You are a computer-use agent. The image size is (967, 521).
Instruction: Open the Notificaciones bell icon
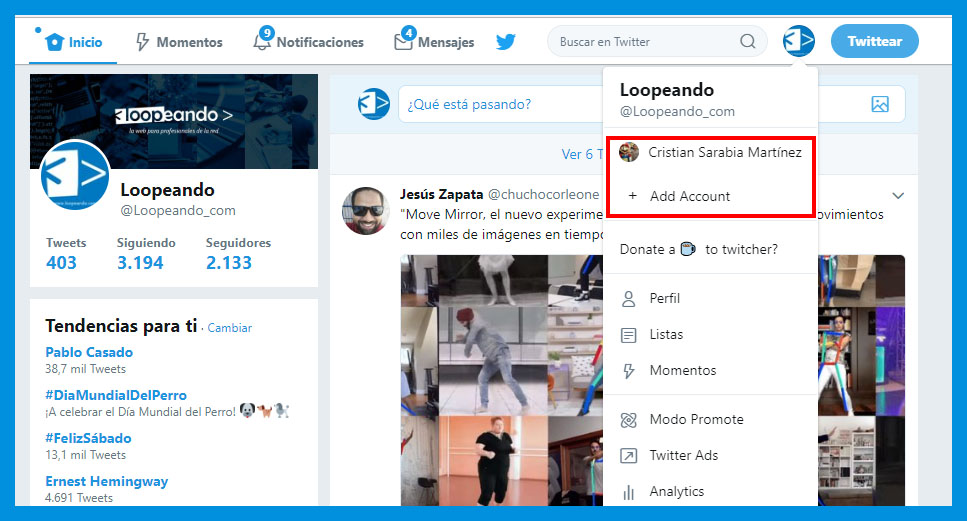(x=262, y=41)
